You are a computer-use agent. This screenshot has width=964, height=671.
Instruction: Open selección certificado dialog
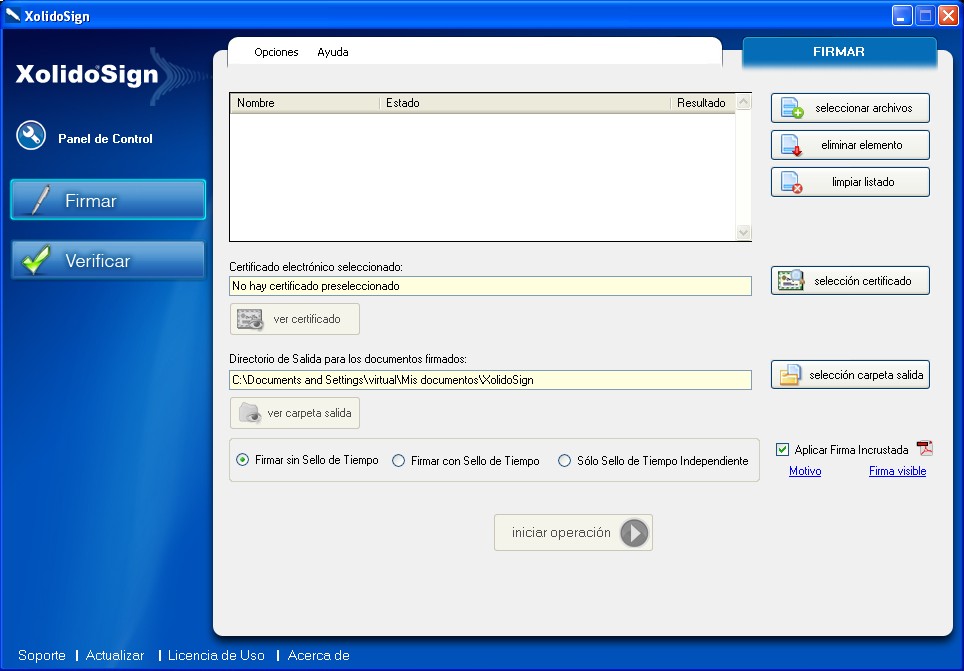coord(850,280)
